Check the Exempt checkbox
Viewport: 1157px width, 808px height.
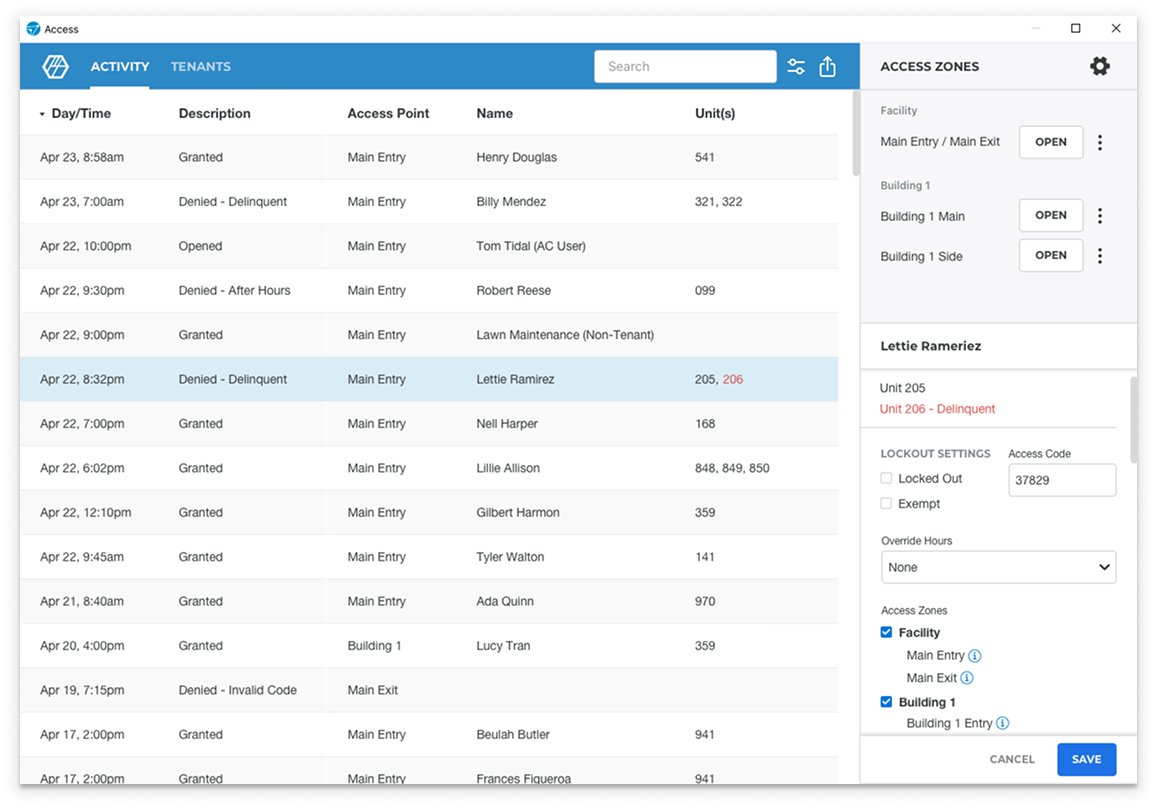pyautogui.click(x=886, y=504)
